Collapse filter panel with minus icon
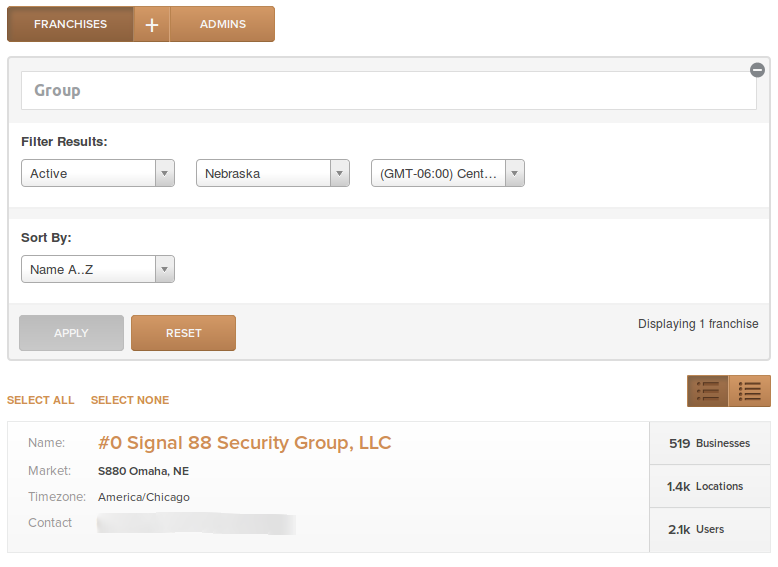778x567 pixels. coord(757,70)
